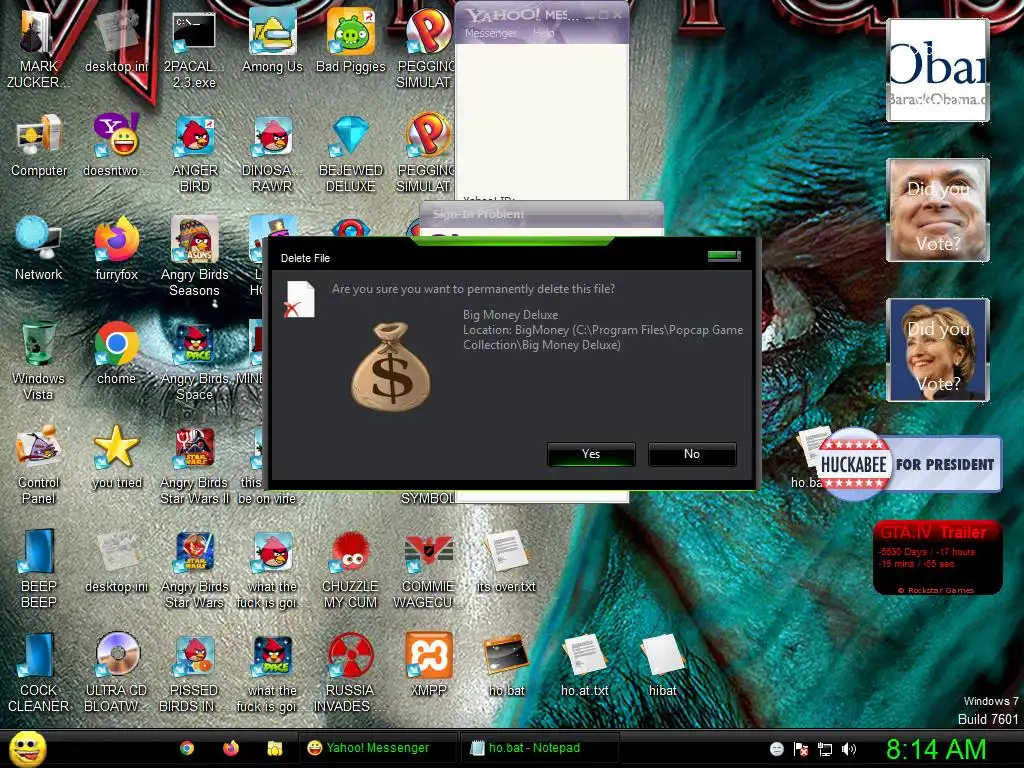This screenshot has height=768, width=1024.
Task: Click No in the Delete File dialog
Action: [692, 454]
